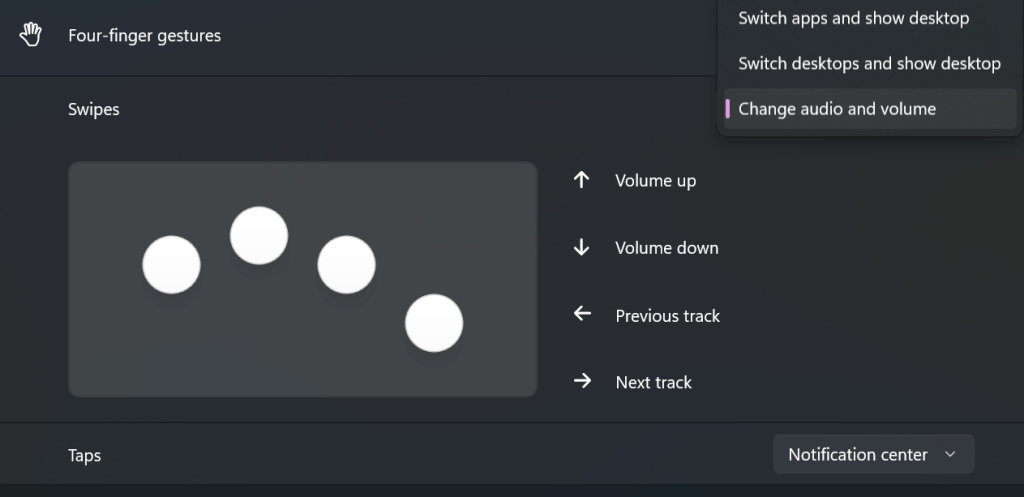Collapse the Four-finger gestures section header
Screen dimensions: 1024x497
coord(350,36)
